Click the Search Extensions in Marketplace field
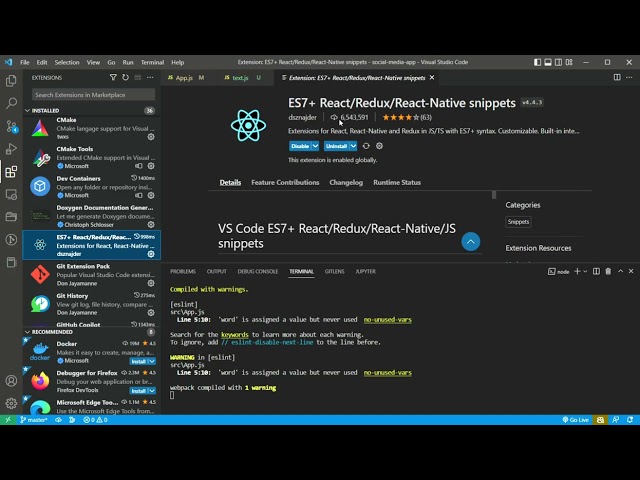 click(93, 95)
